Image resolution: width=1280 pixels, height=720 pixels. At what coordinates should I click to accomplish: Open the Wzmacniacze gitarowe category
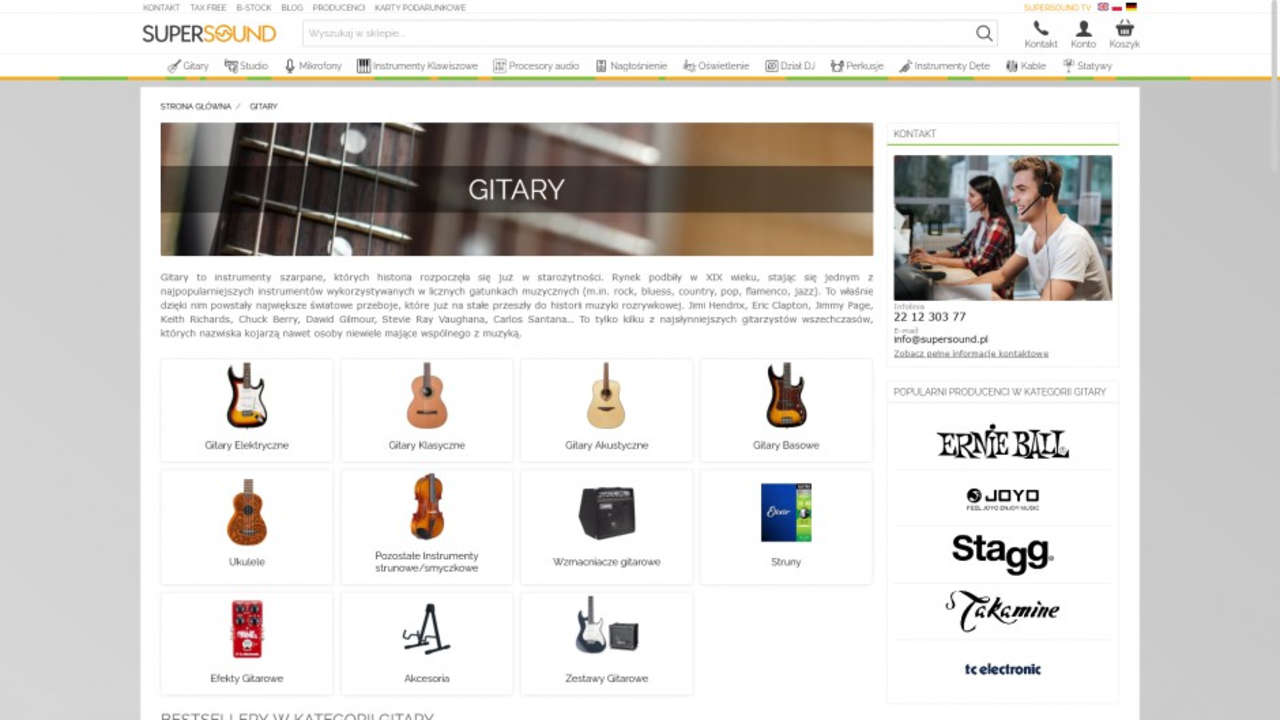point(606,526)
